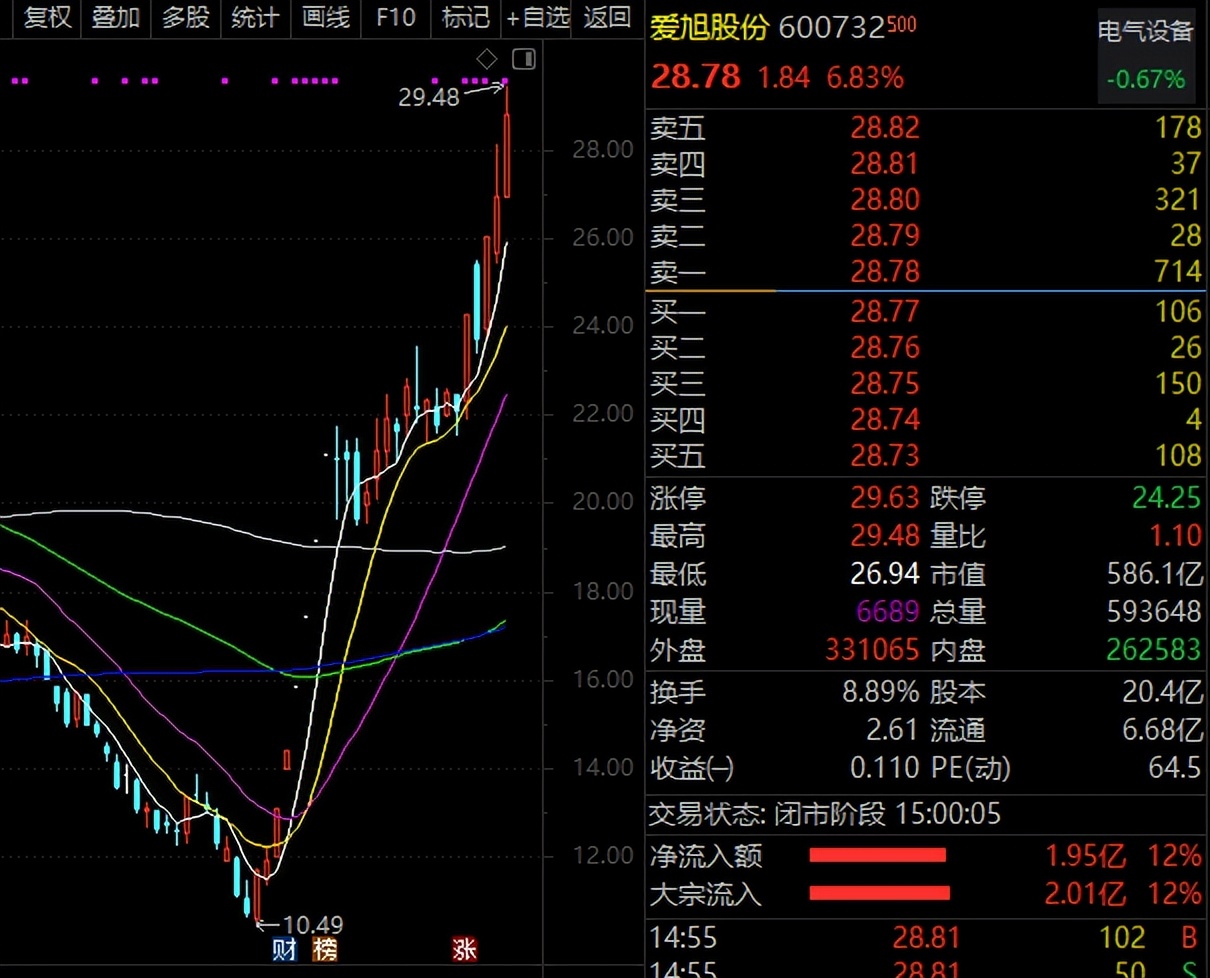
Task: Click the blue 财 marker below chart
Action: pyautogui.click(x=285, y=949)
